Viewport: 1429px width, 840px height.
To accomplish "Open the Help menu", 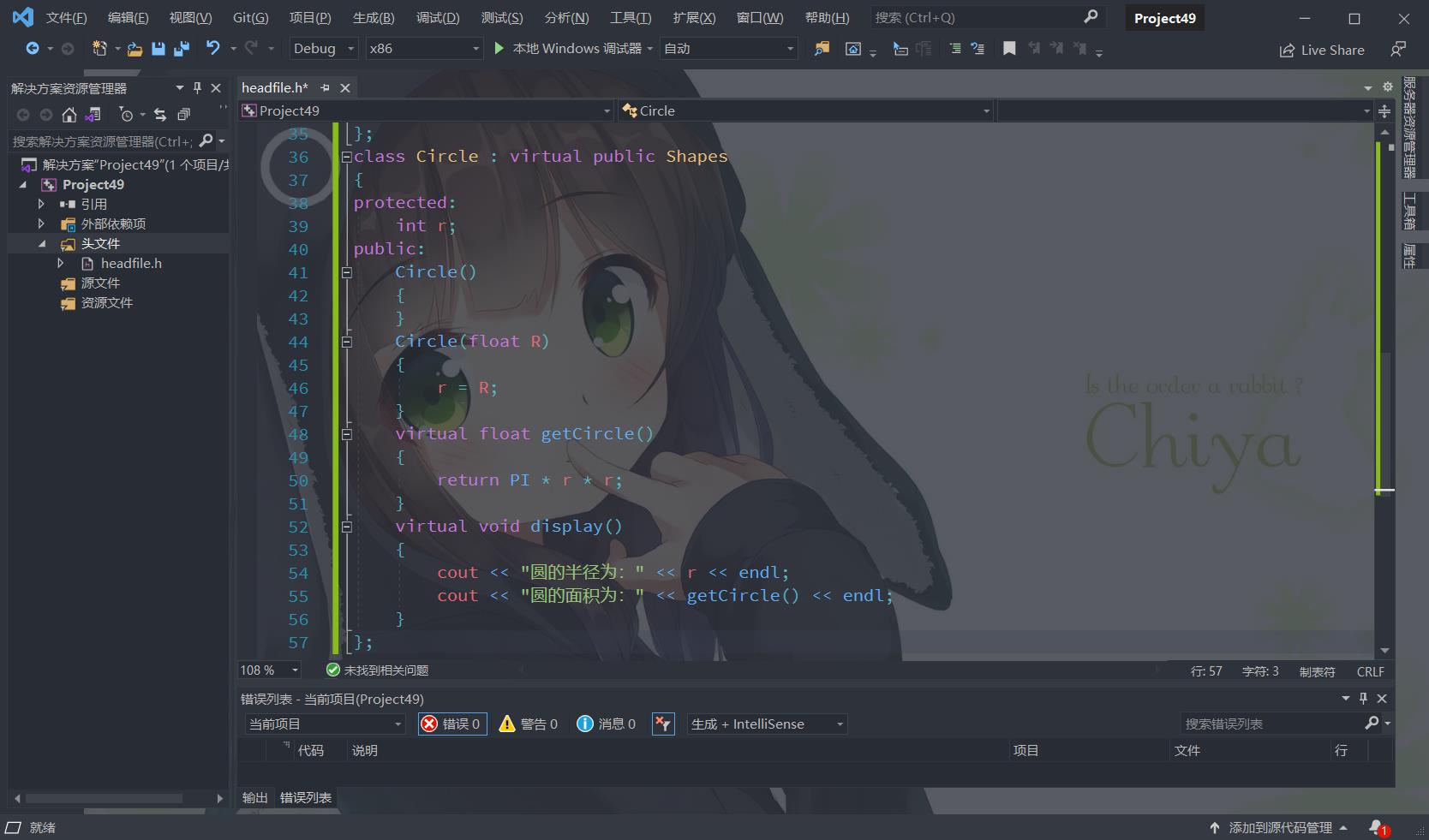I will pos(827,18).
